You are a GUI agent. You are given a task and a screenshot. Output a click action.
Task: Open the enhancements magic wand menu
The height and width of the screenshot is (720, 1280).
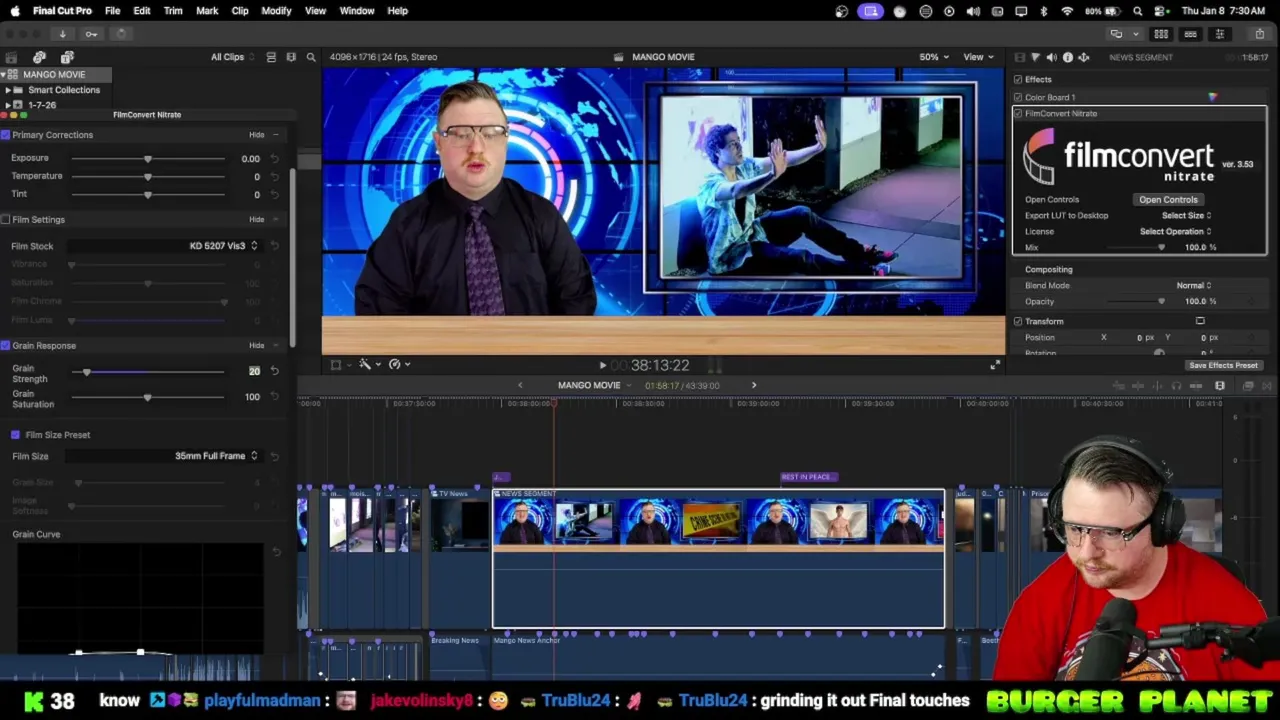[x=367, y=364]
